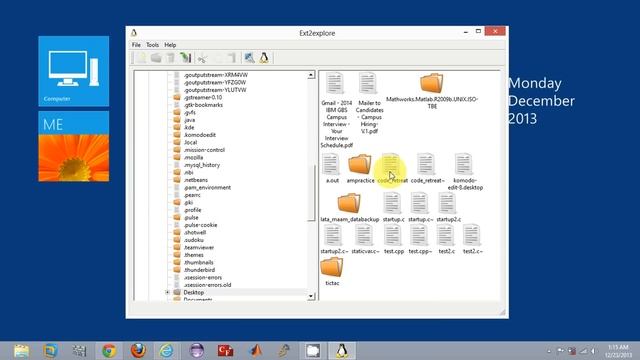Select .themes folder in the tree
This screenshot has width=640, height=360.
click(193, 255)
